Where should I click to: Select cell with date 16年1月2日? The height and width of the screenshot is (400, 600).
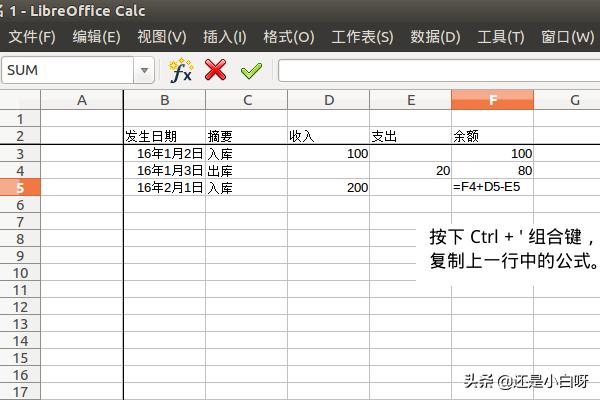click(x=165, y=153)
